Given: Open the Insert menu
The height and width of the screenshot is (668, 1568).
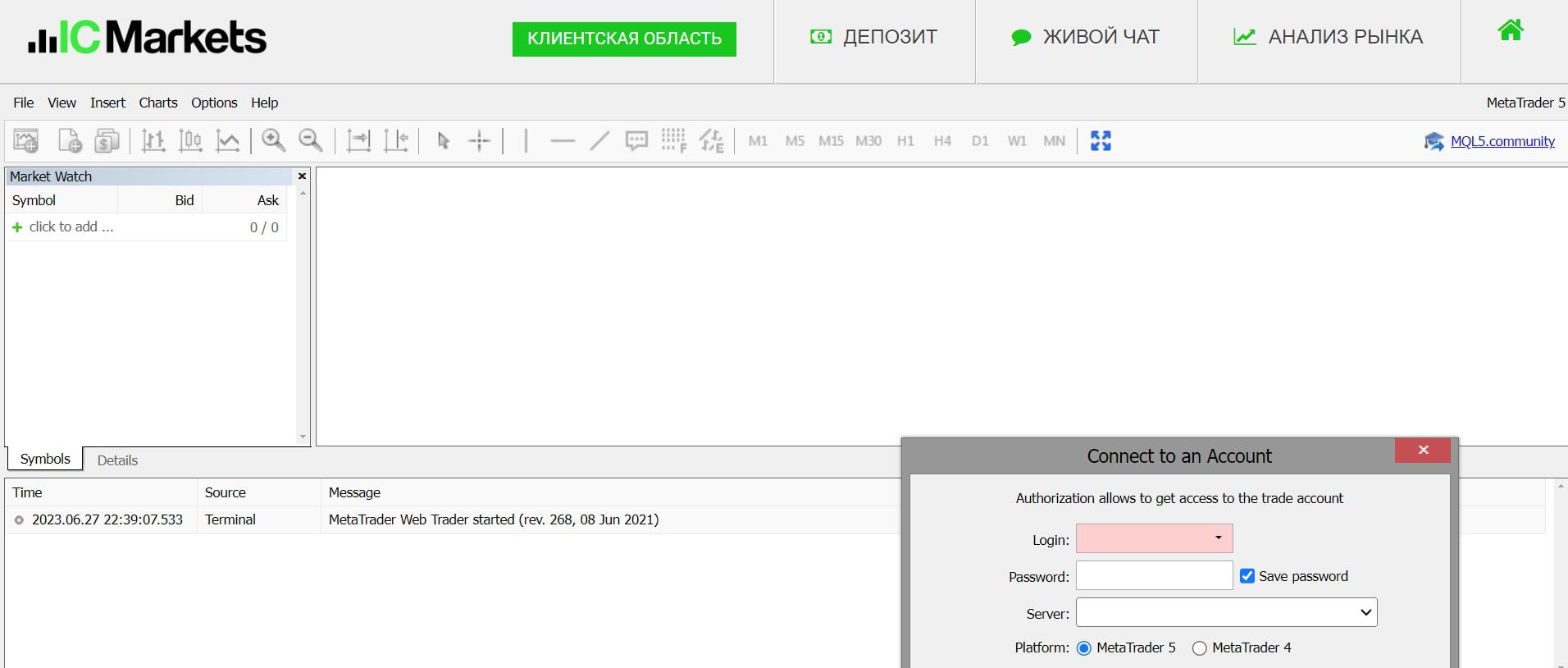Looking at the screenshot, I should [107, 103].
